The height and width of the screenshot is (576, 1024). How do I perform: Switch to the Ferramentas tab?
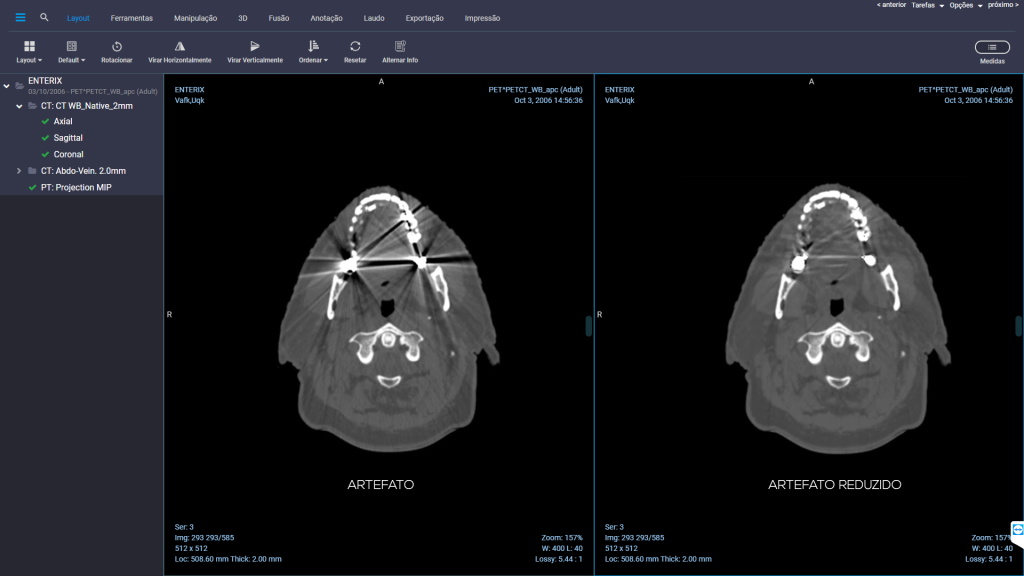point(131,18)
